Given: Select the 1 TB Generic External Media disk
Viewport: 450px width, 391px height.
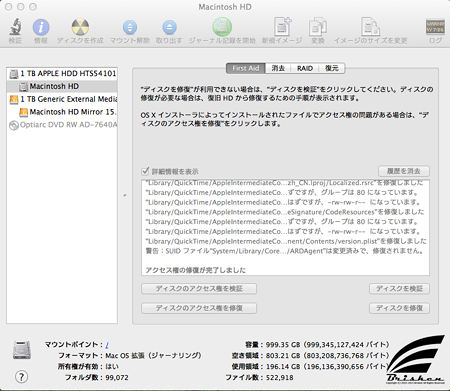Looking at the screenshot, I should pos(62,99).
